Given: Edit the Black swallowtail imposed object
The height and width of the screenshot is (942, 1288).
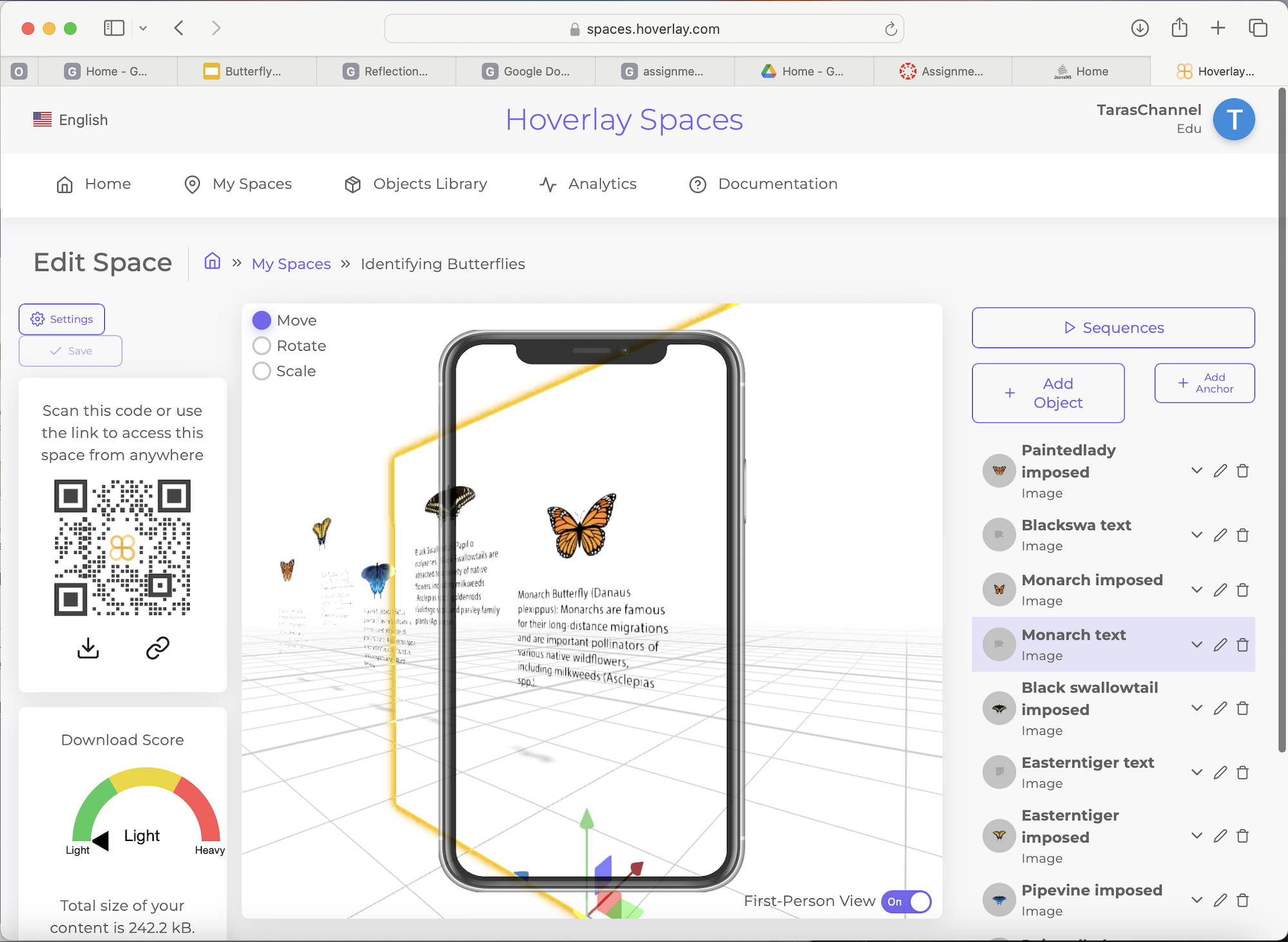Looking at the screenshot, I should (x=1220, y=708).
